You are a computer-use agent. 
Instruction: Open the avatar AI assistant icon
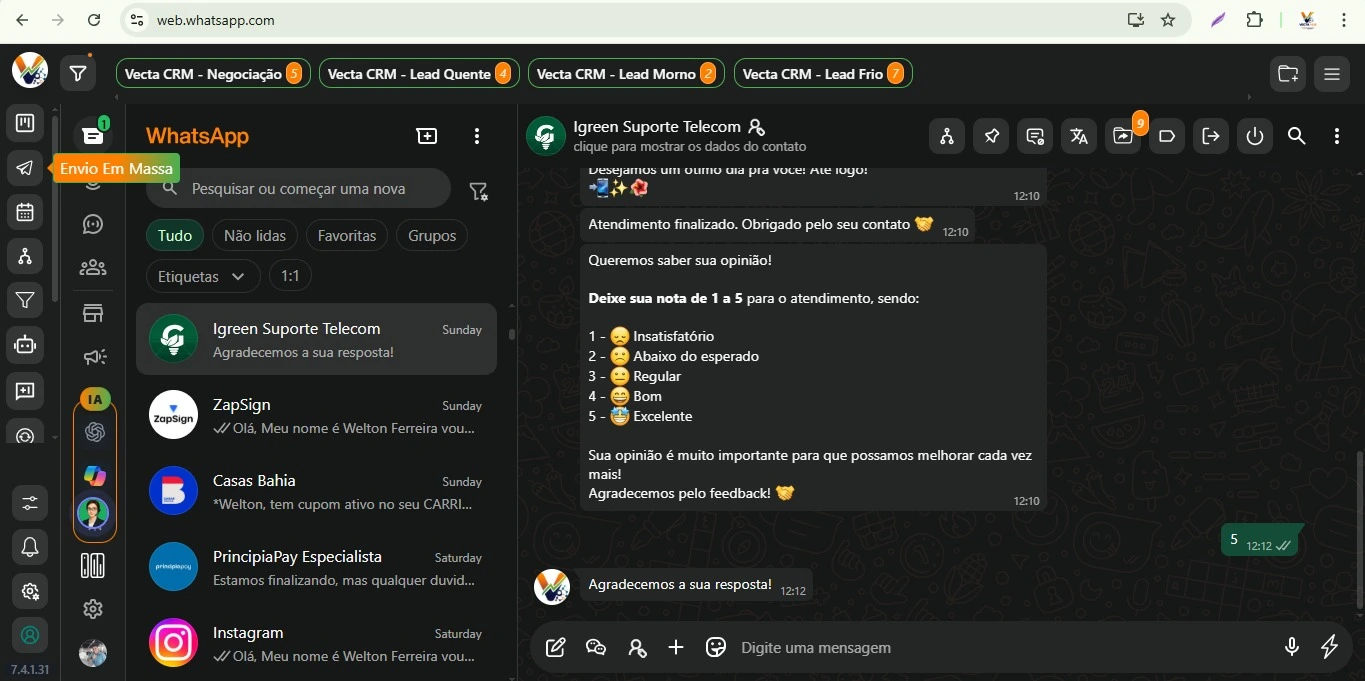[x=93, y=515]
